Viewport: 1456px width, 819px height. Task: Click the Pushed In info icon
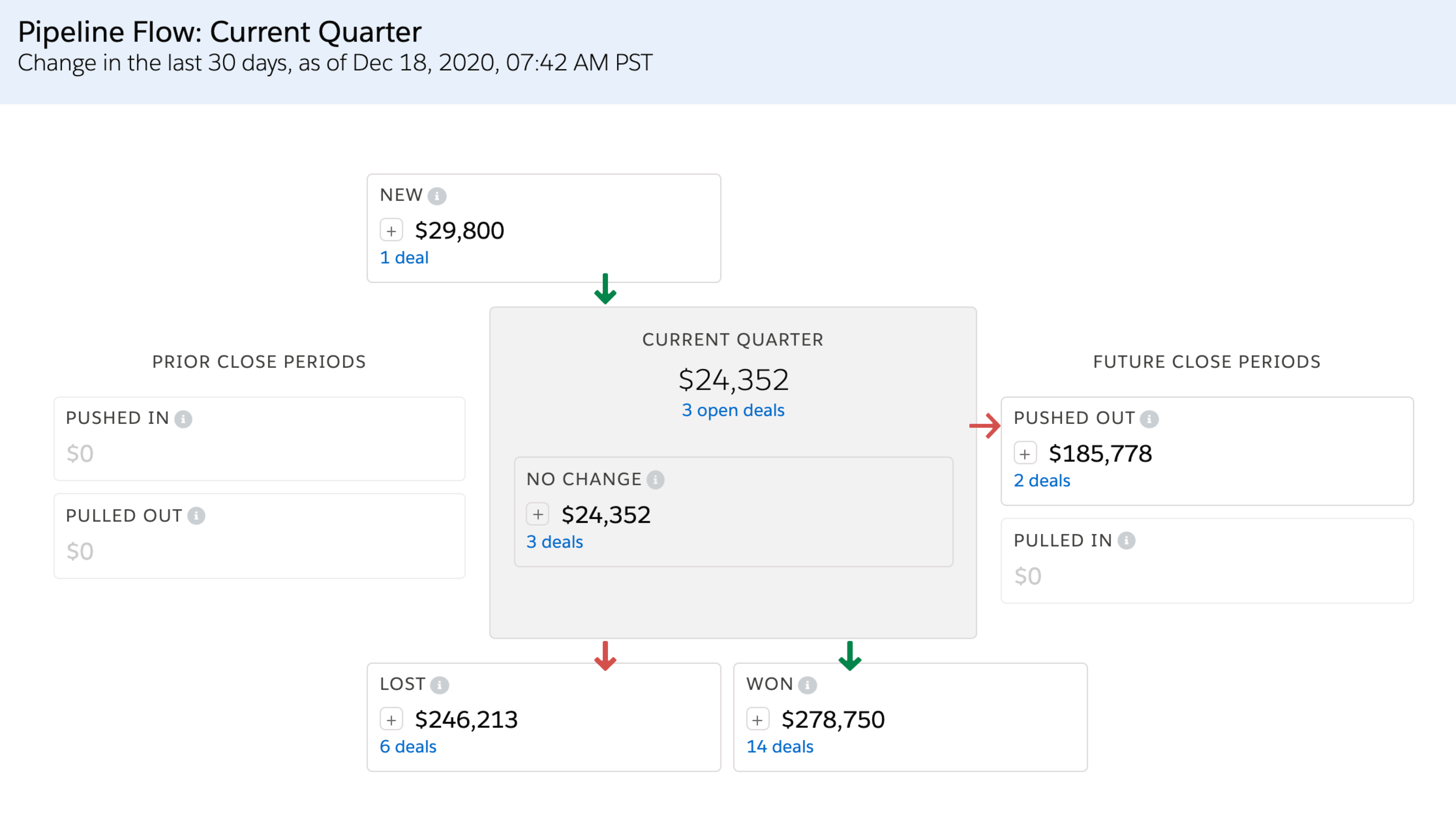tap(183, 419)
